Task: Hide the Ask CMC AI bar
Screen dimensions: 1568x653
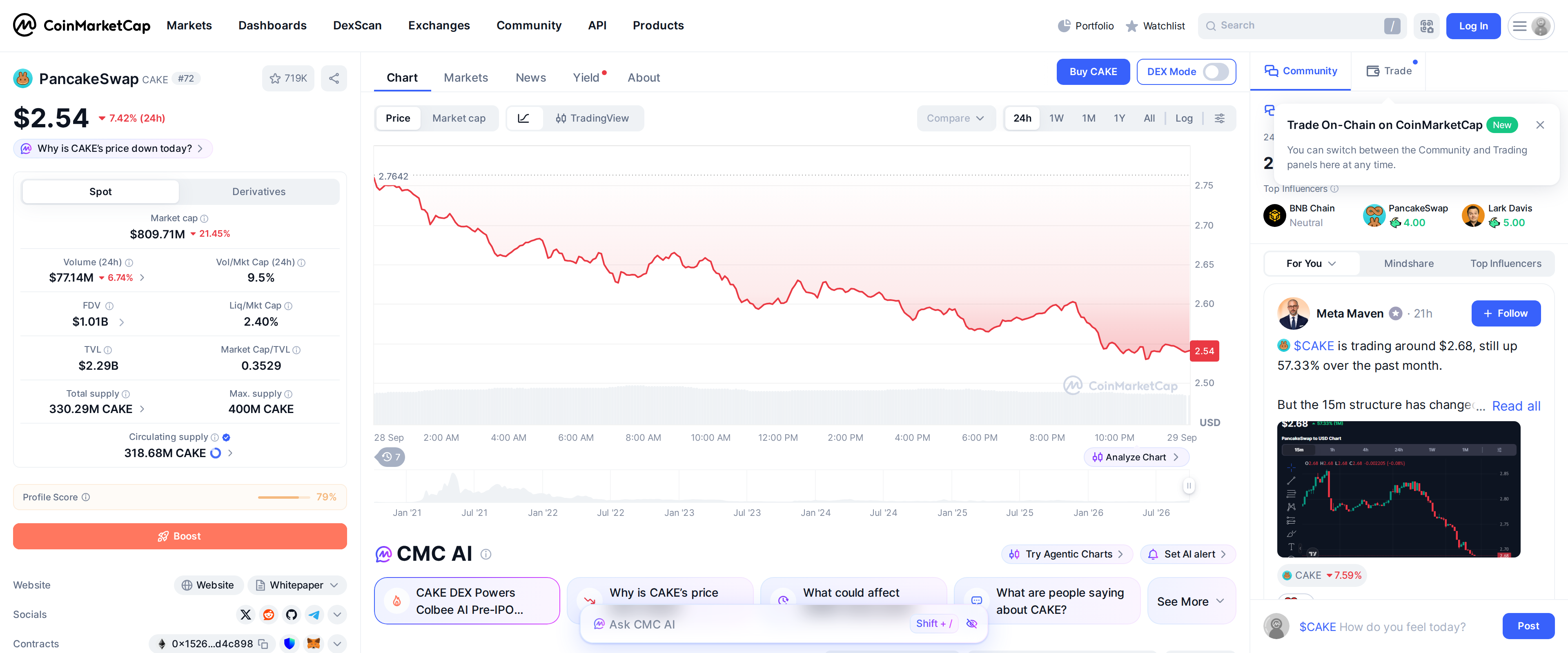Action: [x=972, y=624]
